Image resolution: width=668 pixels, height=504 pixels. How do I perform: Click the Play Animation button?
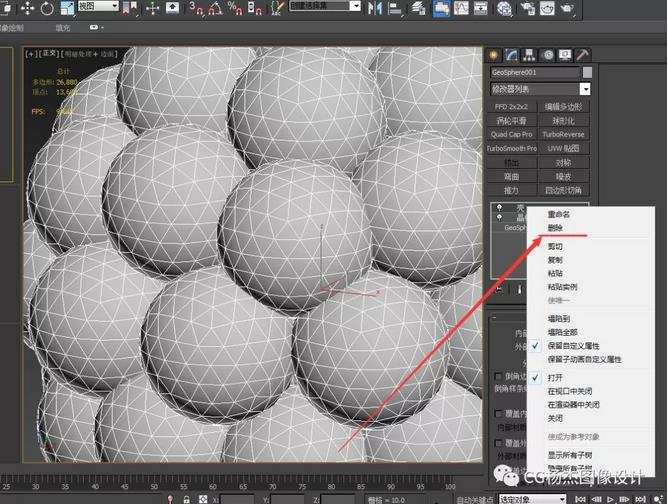coord(610,499)
